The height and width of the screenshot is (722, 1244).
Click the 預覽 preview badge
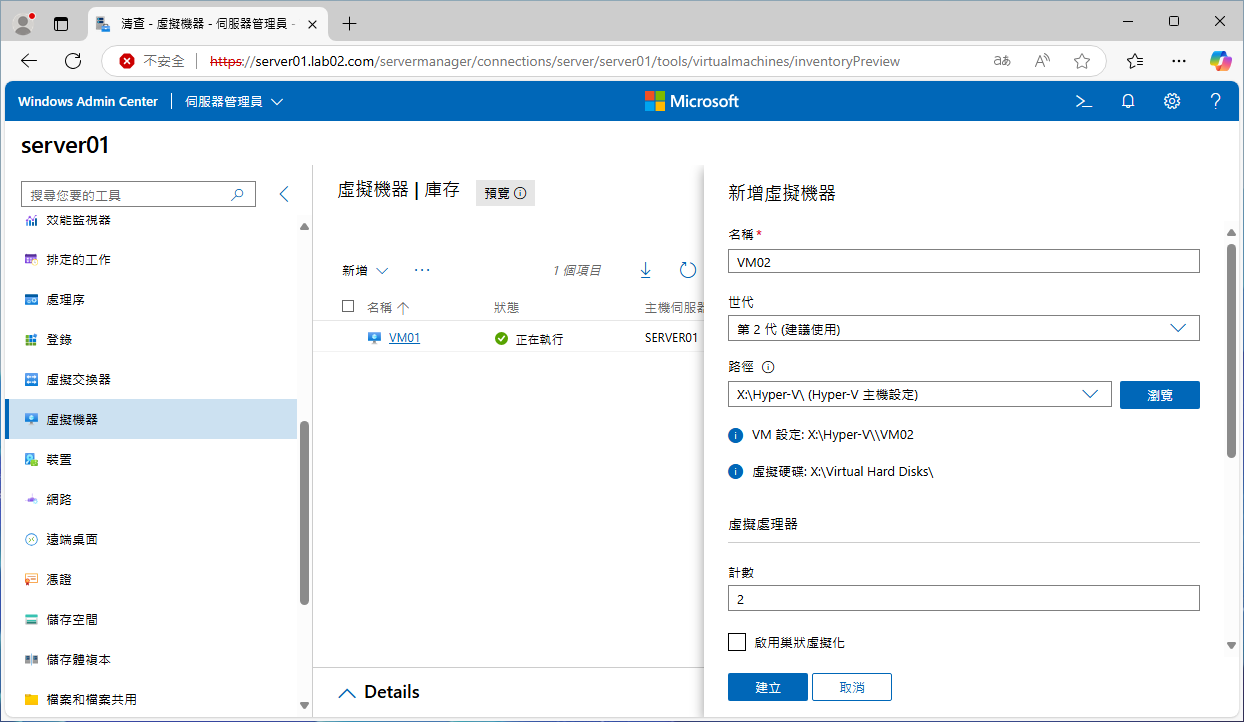(505, 193)
